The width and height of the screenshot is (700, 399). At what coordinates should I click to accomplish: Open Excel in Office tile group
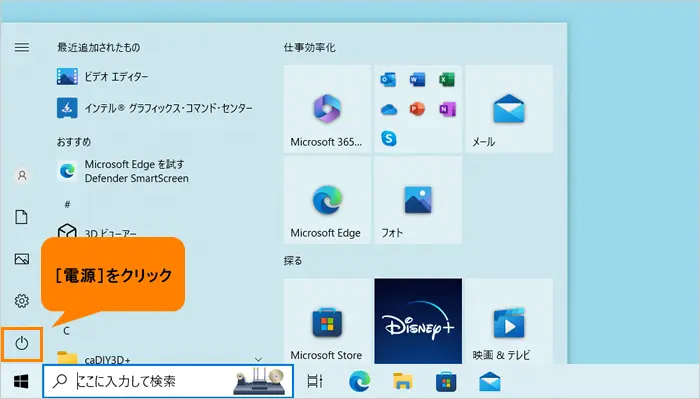tap(446, 80)
